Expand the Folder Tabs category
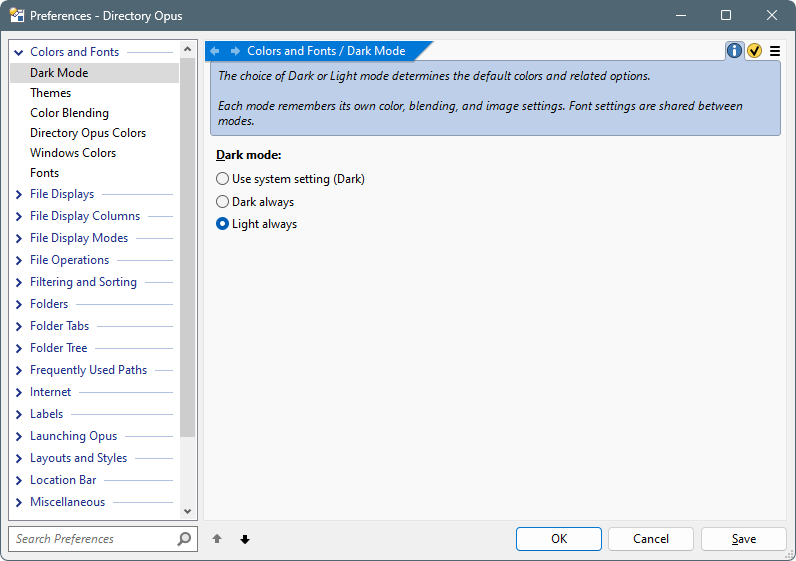This screenshot has width=796, height=561. 19,326
